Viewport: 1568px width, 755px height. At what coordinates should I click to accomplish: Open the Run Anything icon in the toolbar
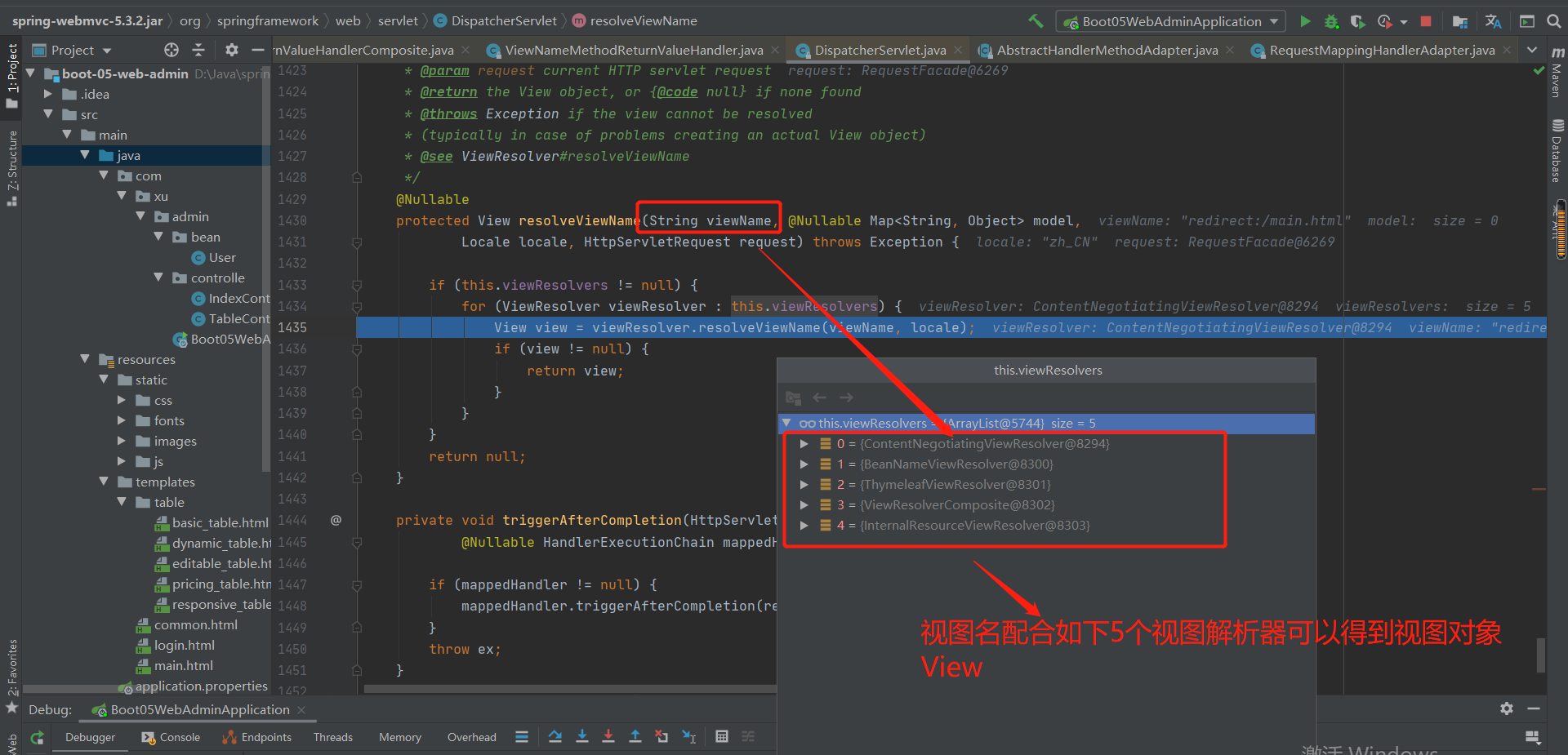[x=1526, y=21]
